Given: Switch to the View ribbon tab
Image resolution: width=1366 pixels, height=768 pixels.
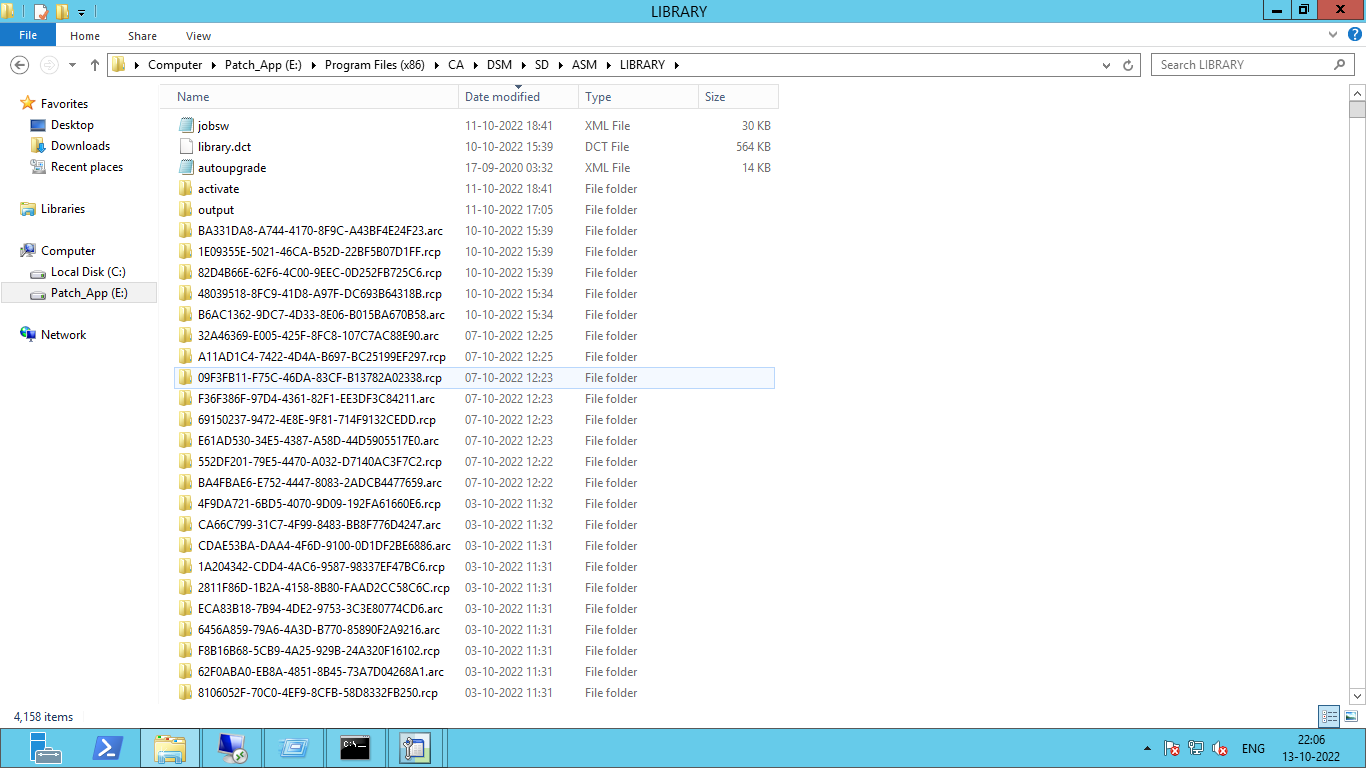Looking at the screenshot, I should (x=197, y=35).
